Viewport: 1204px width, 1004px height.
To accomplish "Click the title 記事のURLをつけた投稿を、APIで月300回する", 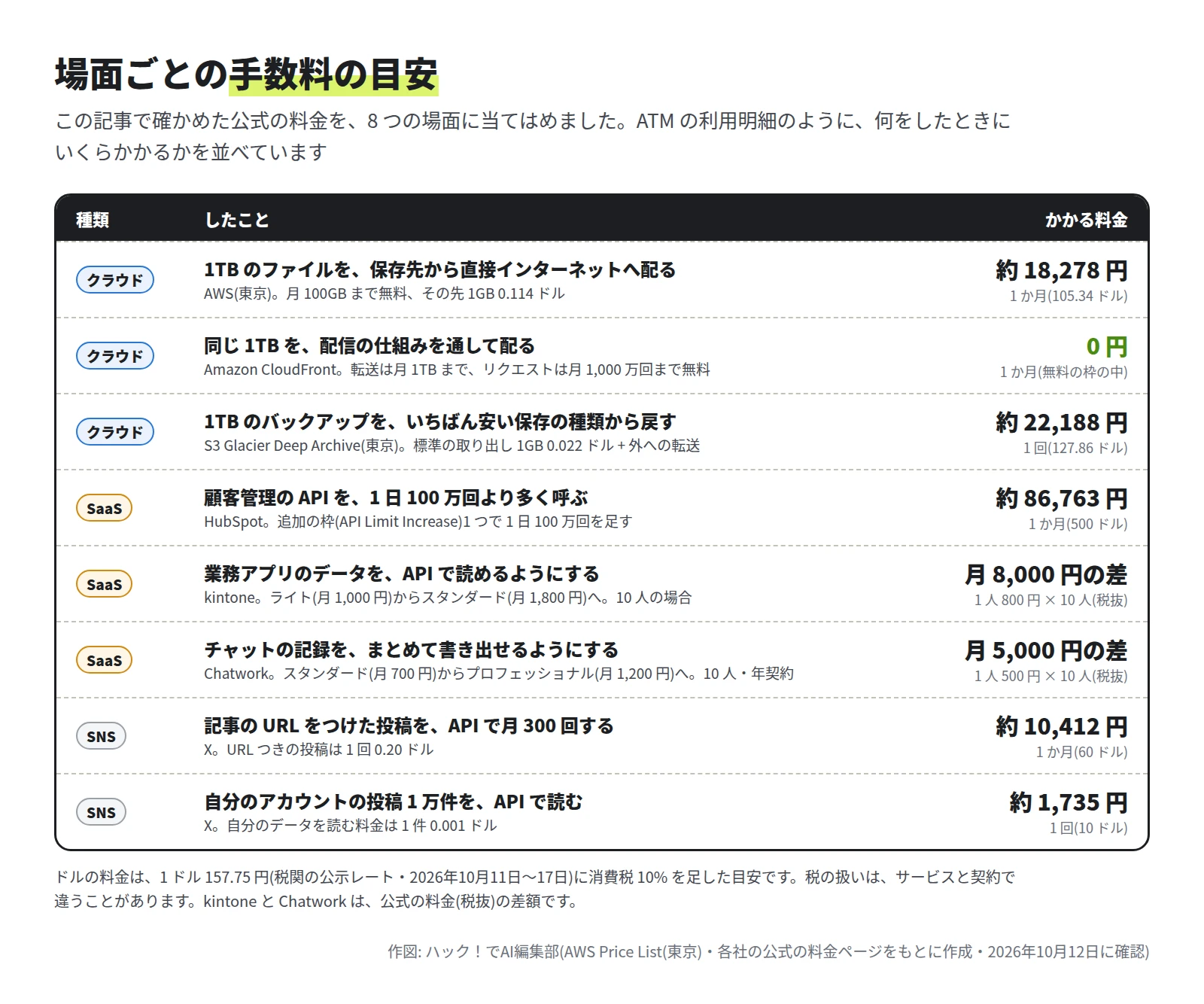I will [409, 726].
